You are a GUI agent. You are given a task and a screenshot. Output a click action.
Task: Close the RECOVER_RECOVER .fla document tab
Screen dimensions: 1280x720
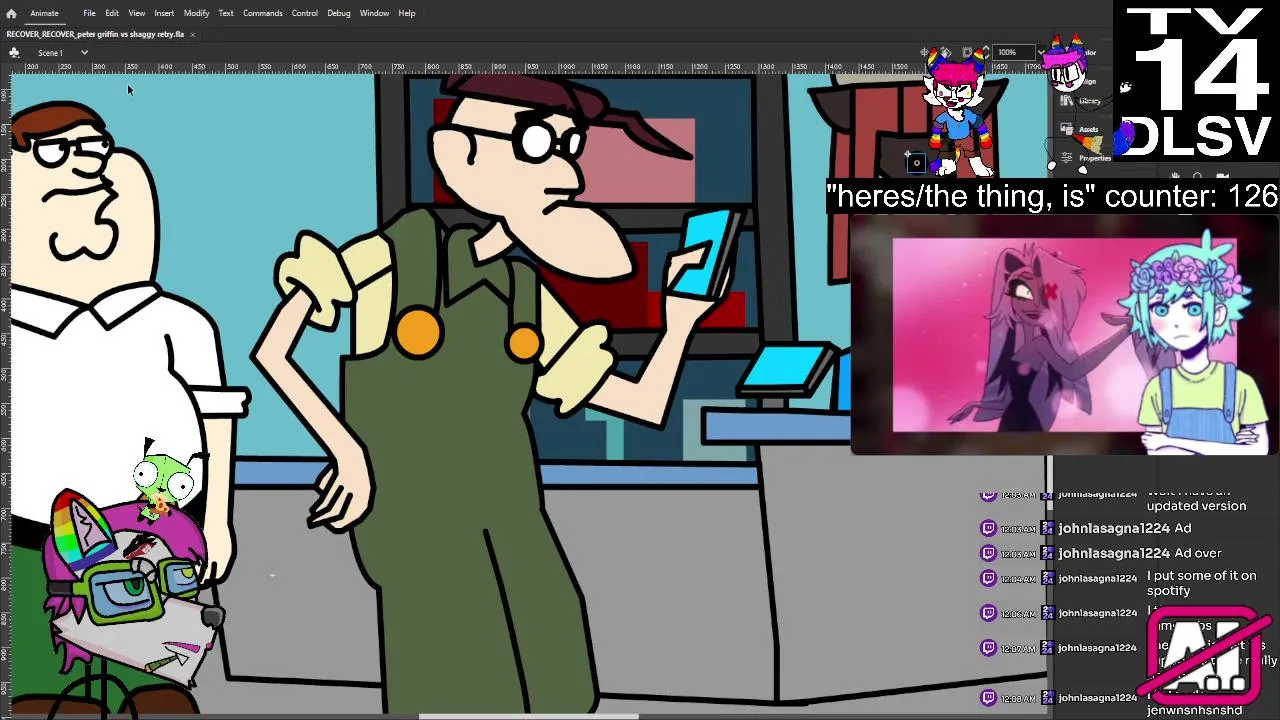pos(192,34)
